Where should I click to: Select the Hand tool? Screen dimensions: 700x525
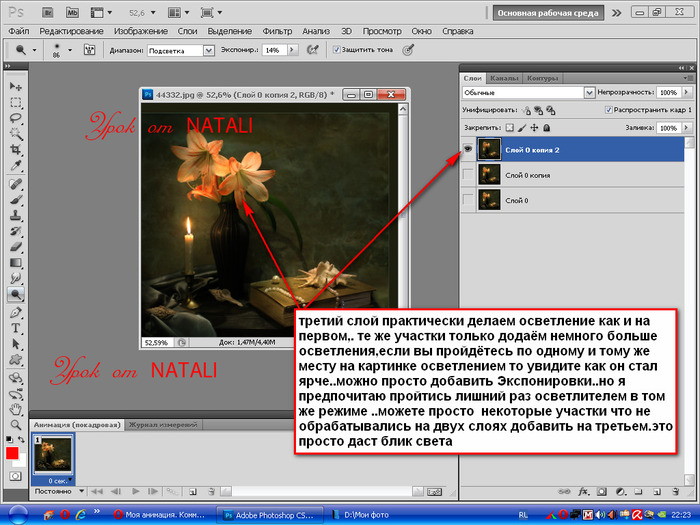(16, 409)
